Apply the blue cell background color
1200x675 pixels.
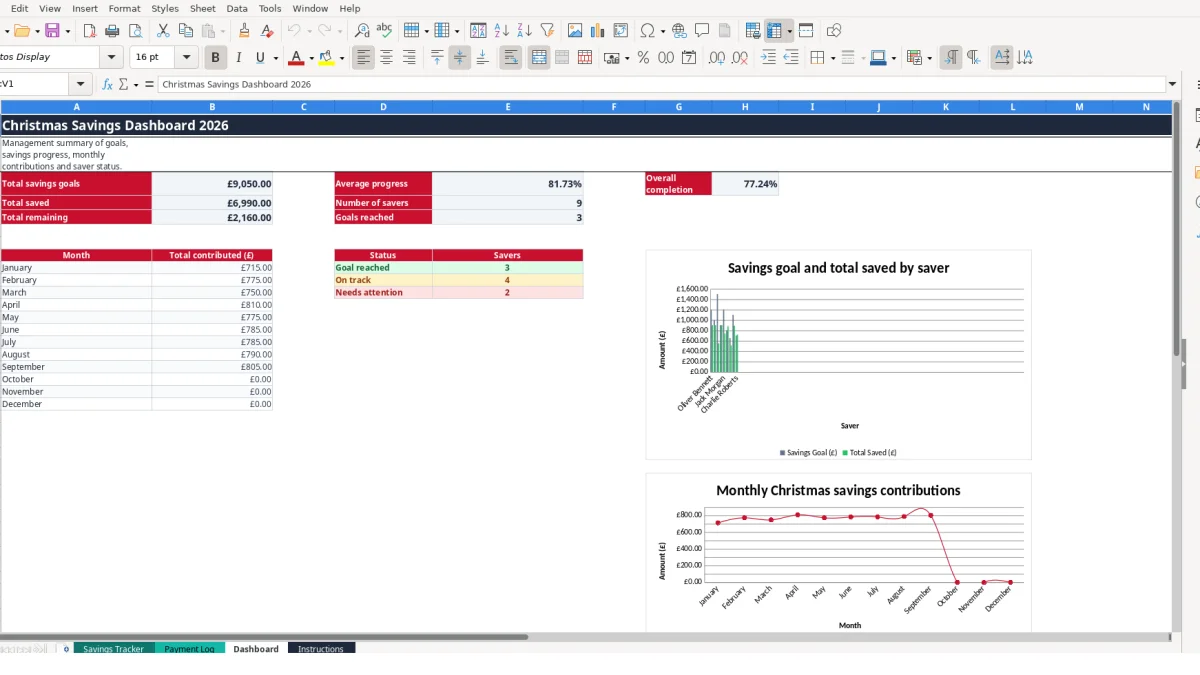tap(877, 58)
